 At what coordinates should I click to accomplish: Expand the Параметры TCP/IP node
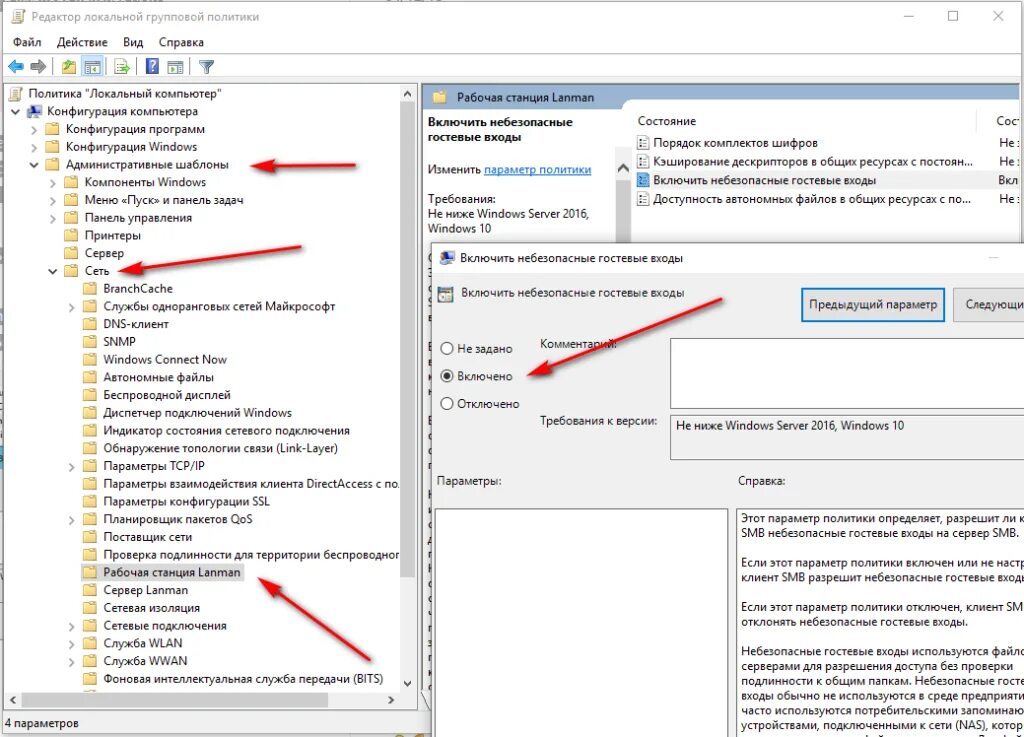coord(72,467)
